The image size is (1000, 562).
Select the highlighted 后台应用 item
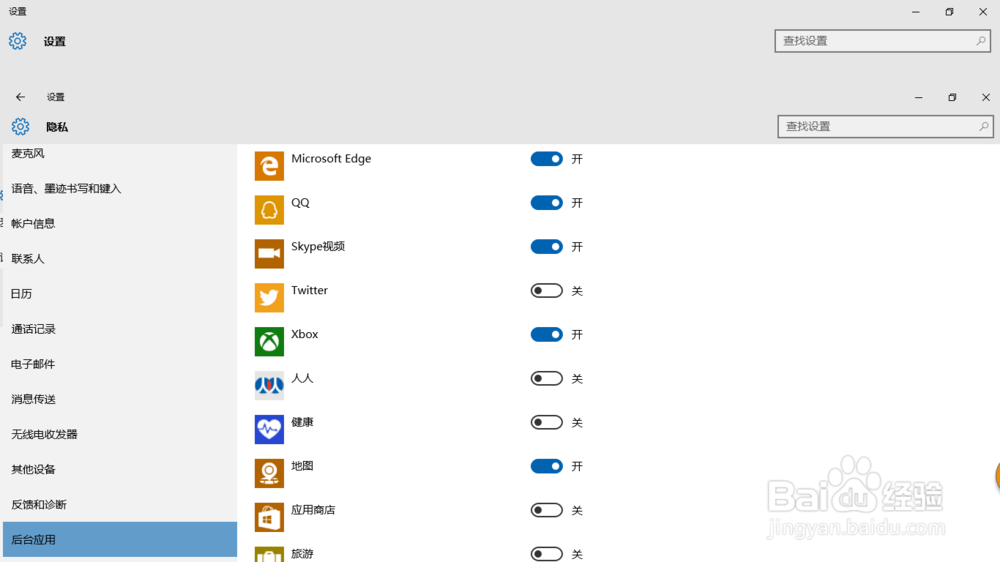120,540
